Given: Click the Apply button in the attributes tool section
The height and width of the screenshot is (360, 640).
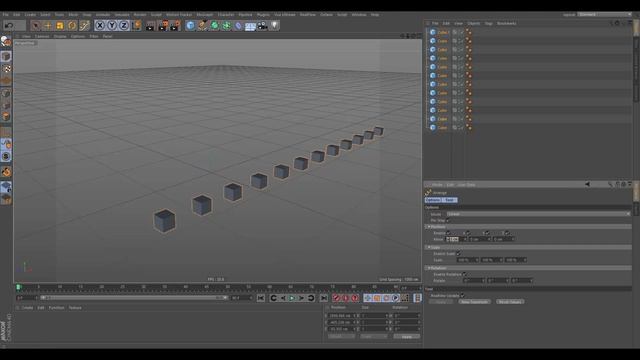Looking at the screenshot, I should point(441,302).
